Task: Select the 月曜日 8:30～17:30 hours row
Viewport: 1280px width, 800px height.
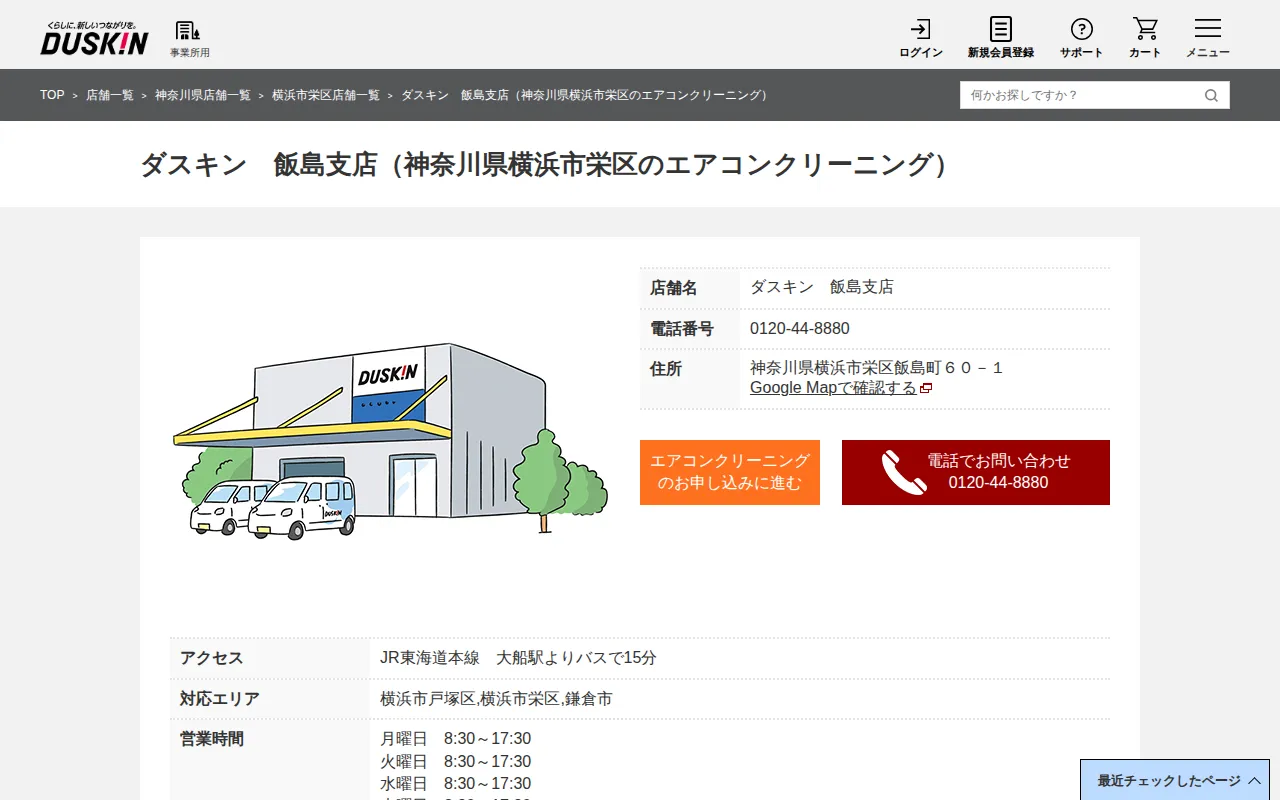Action: [456, 739]
